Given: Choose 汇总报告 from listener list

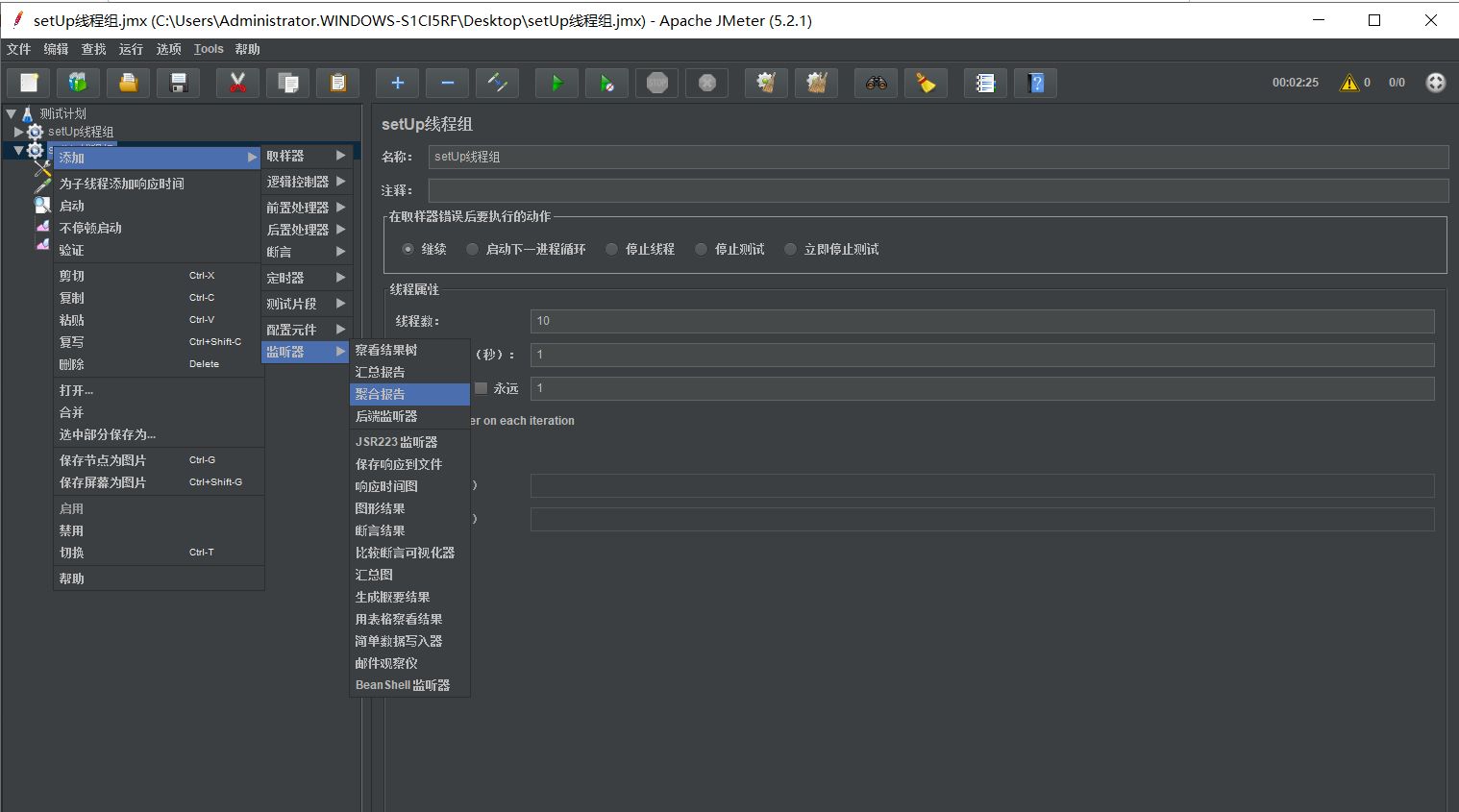Looking at the screenshot, I should pyautogui.click(x=409, y=372).
